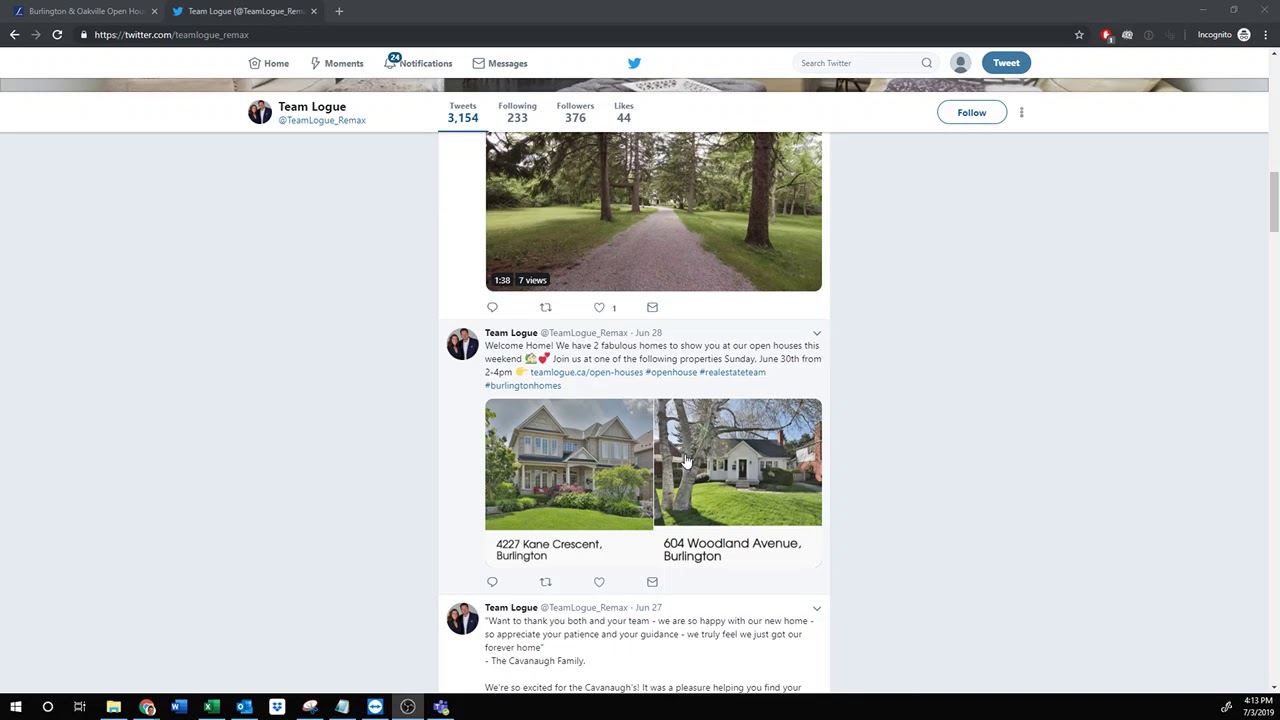
Task: Open Microsoft Word from the taskbar
Action: pos(178,707)
